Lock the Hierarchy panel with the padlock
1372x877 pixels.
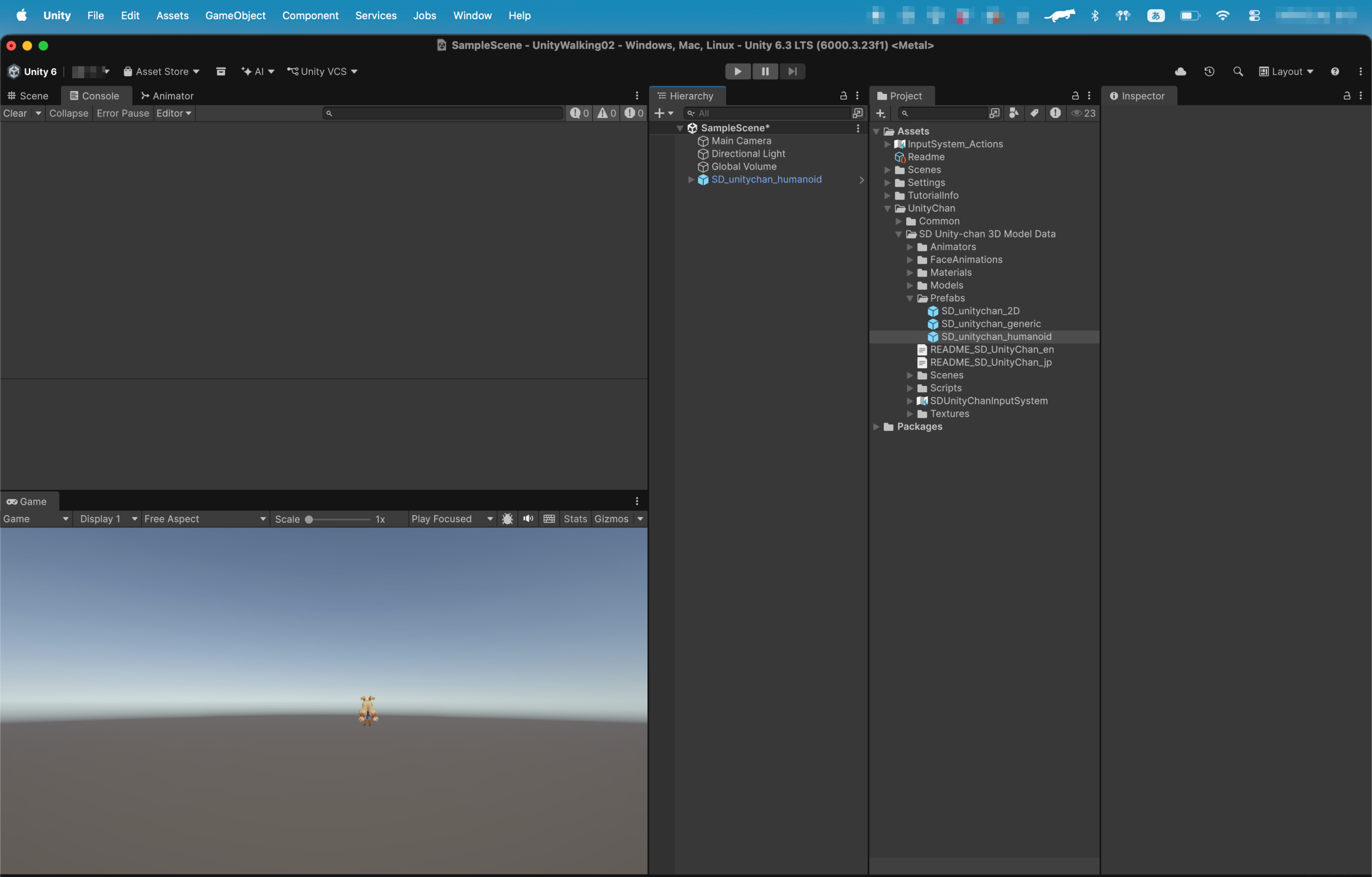[x=843, y=96]
